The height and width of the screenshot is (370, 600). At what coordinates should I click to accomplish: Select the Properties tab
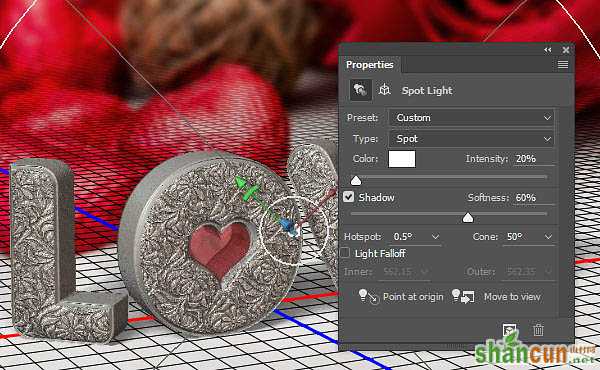point(370,65)
